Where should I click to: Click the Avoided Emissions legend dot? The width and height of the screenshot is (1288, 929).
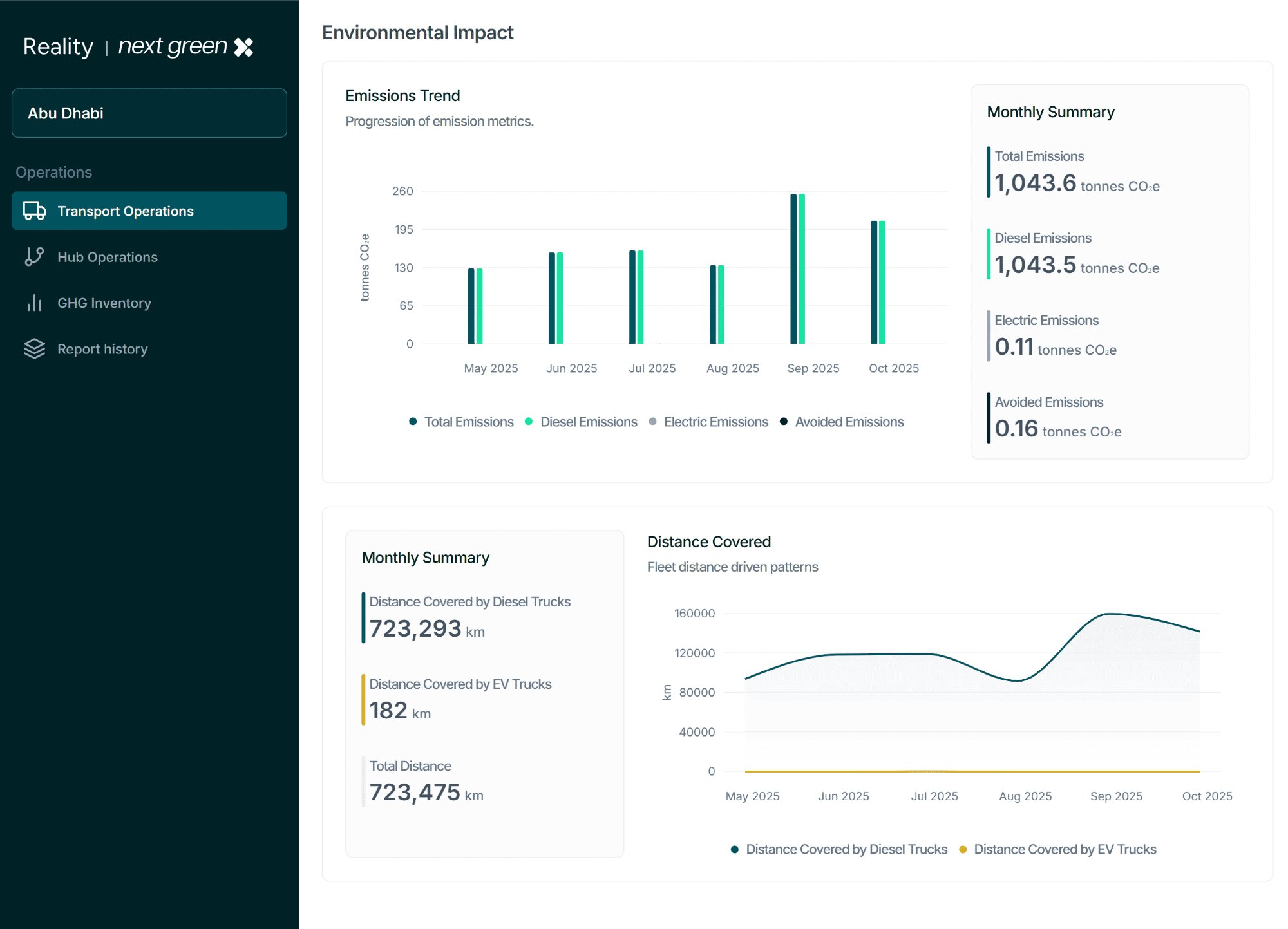pyautogui.click(x=783, y=422)
